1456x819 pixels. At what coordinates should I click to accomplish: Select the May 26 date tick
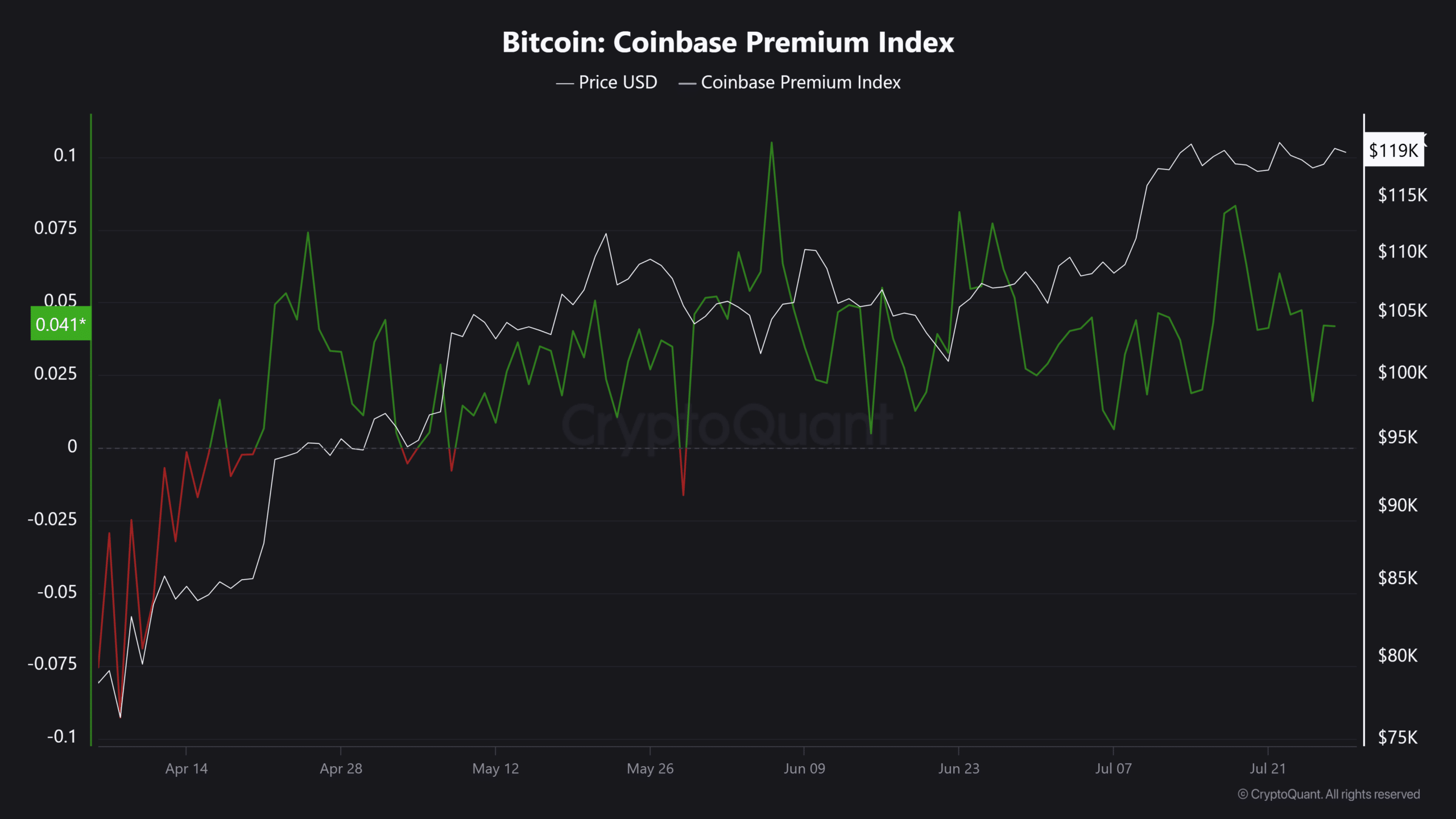pyautogui.click(x=650, y=768)
